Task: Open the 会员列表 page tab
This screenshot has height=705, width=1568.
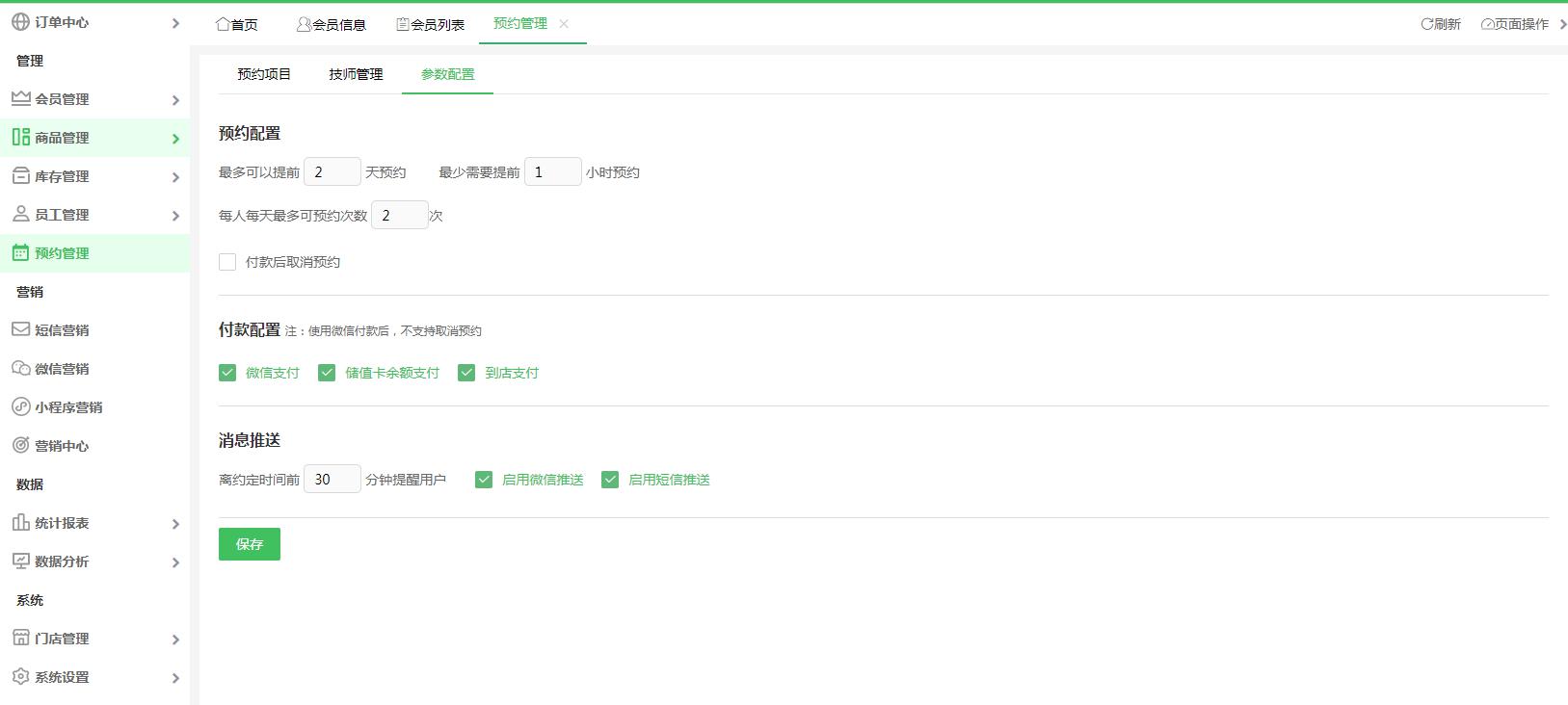Action: pyautogui.click(x=431, y=24)
